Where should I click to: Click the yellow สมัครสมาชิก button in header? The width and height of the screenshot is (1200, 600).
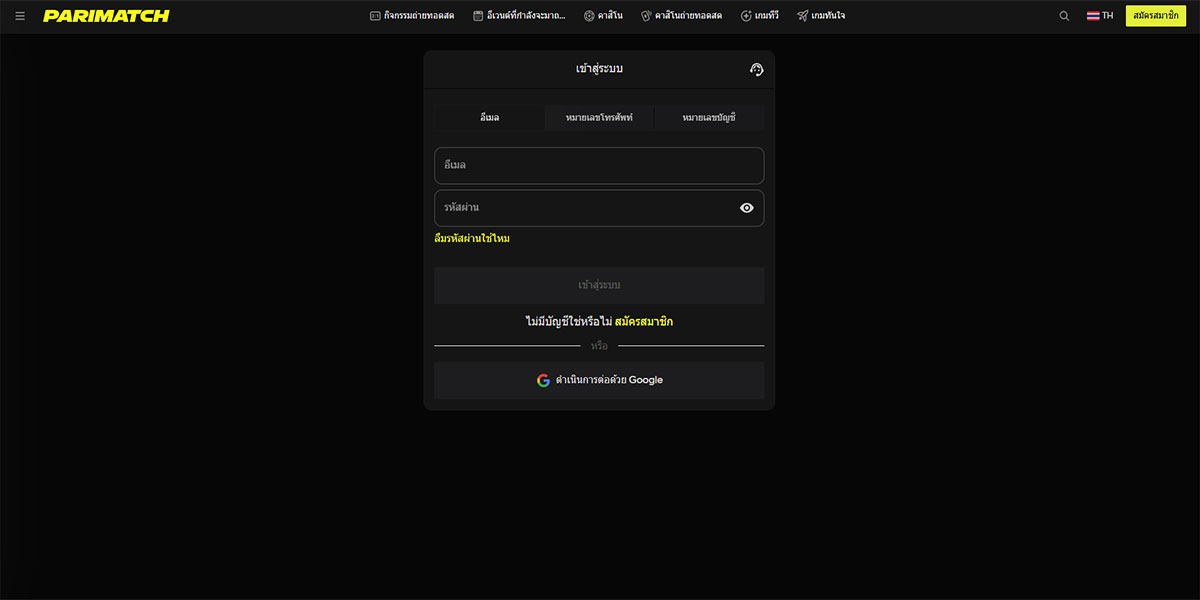coord(1155,16)
